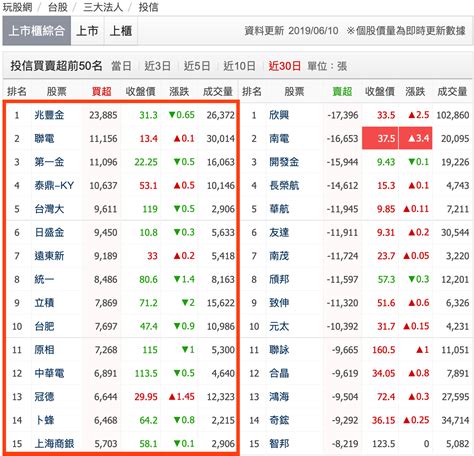Sort by 買超 column header
The width and height of the screenshot is (474, 456).
click(101, 91)
